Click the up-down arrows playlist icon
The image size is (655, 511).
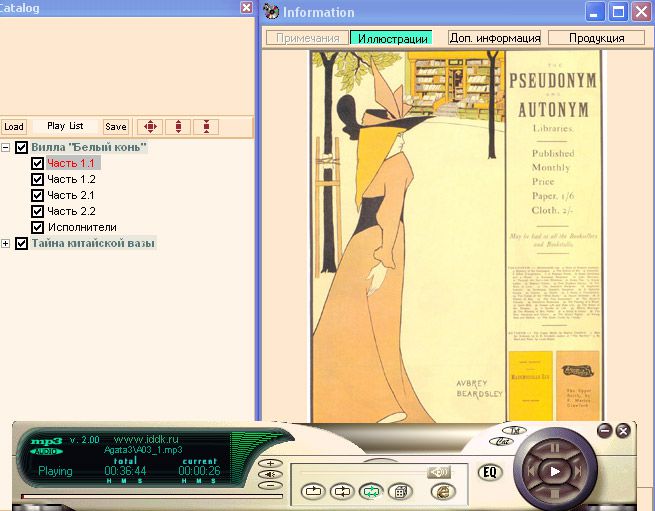pos(177,126)
